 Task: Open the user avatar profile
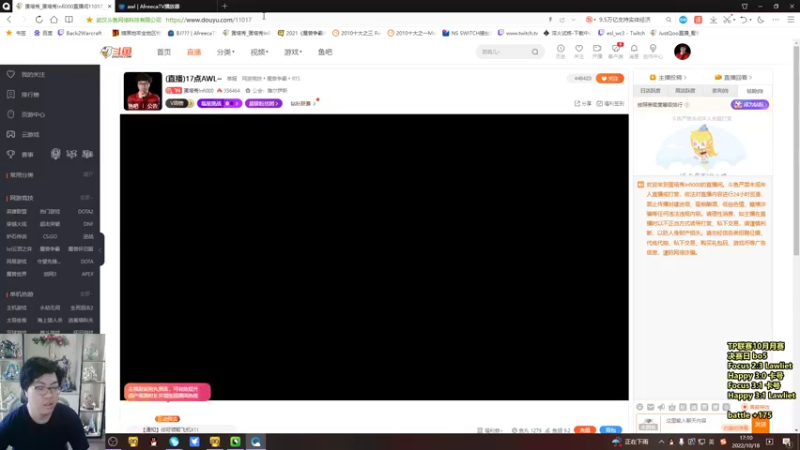(x=682, y=52)
